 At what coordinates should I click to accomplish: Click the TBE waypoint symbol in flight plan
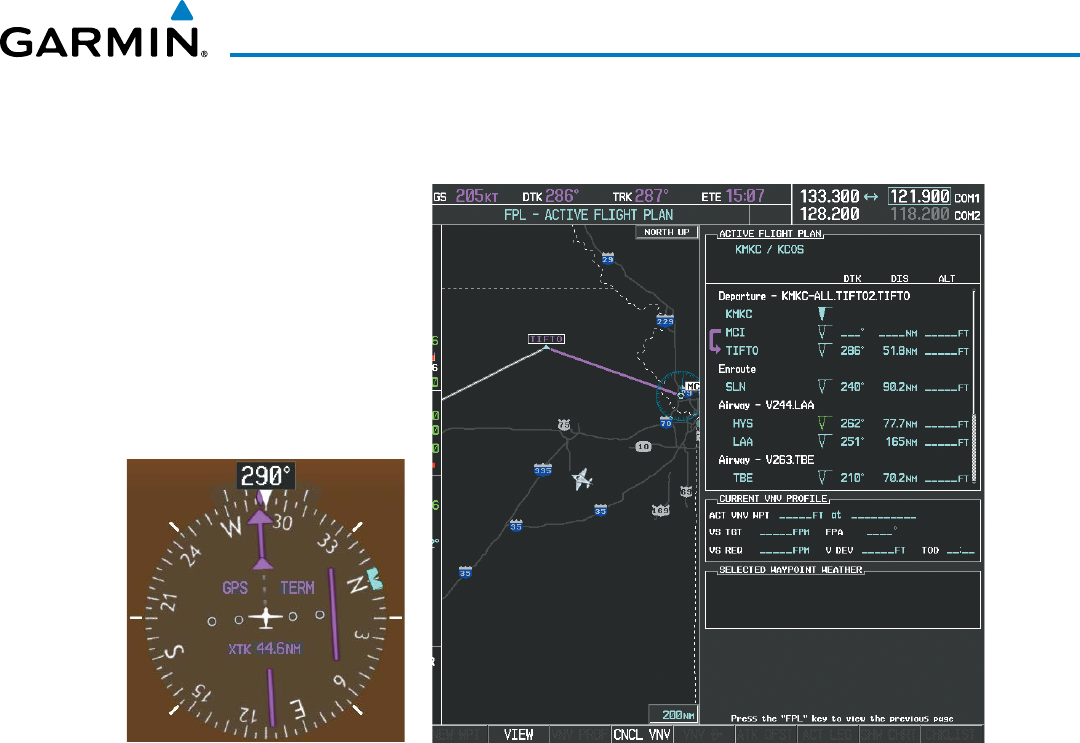(824, 478)
